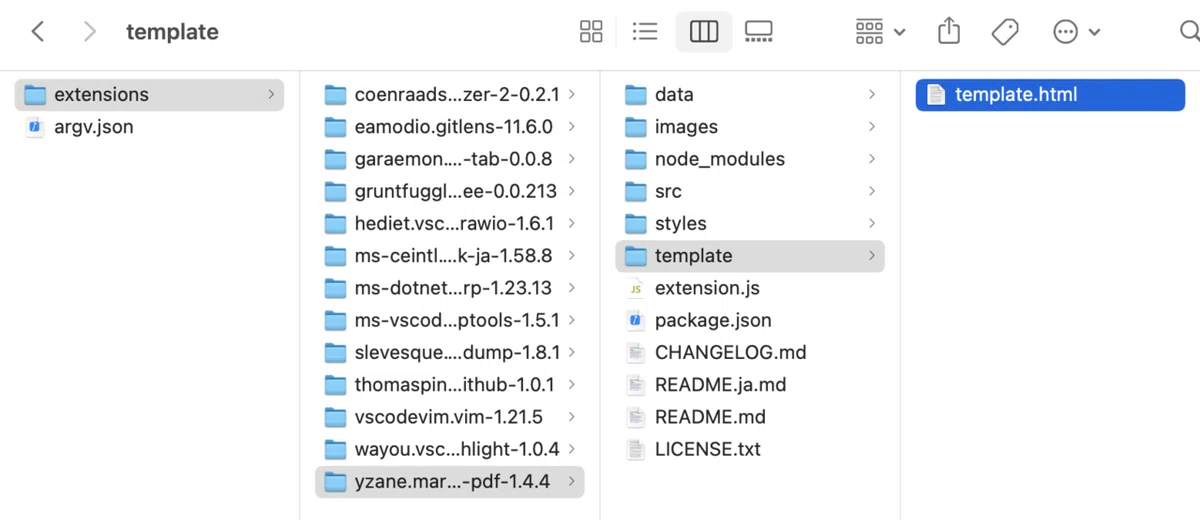The image size is (1200, 520).
Task: Select eamodio.gitlens-11.6.0 folder icon
Action: tap(335, 127)
